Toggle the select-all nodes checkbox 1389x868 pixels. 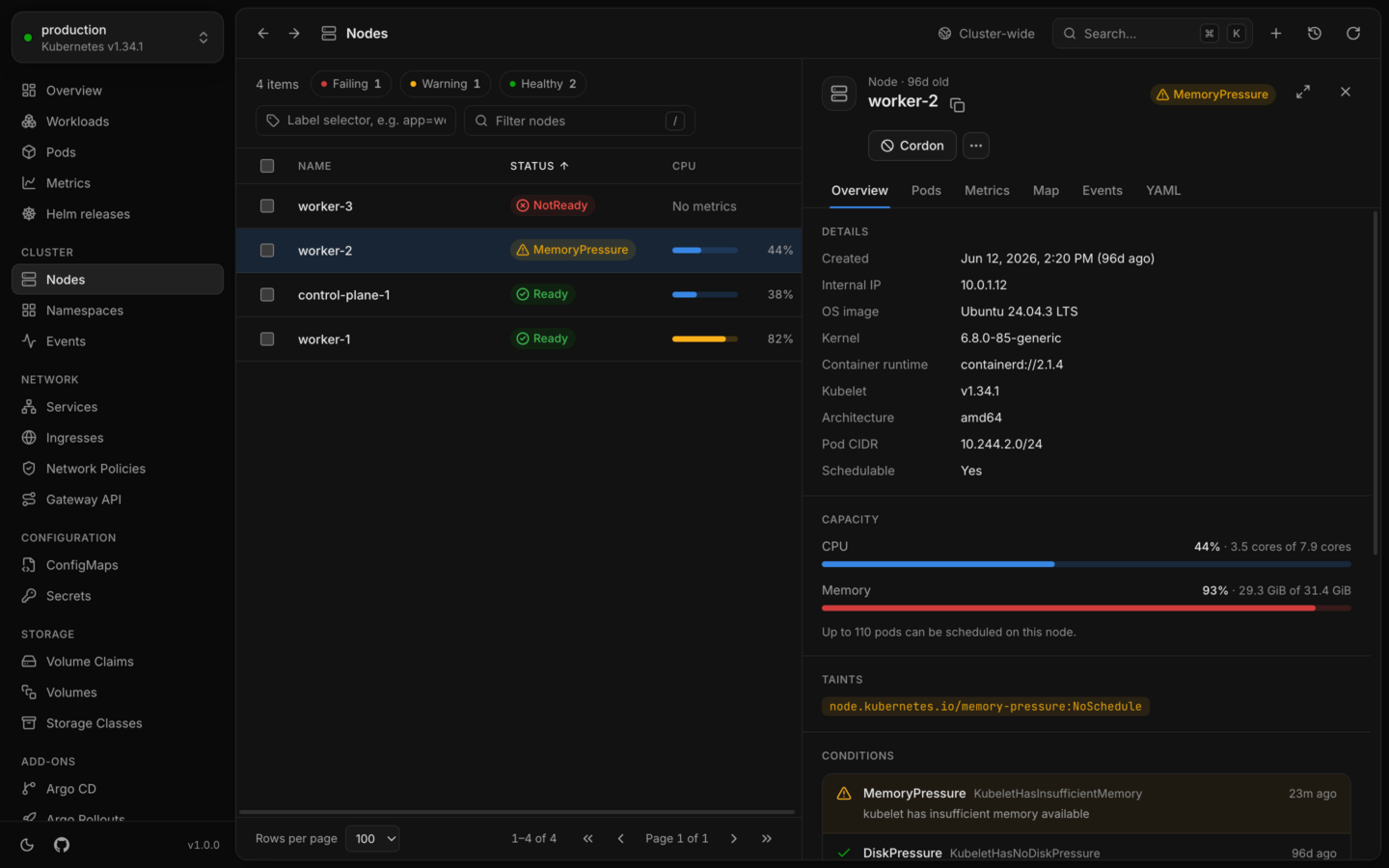point(267,166)
